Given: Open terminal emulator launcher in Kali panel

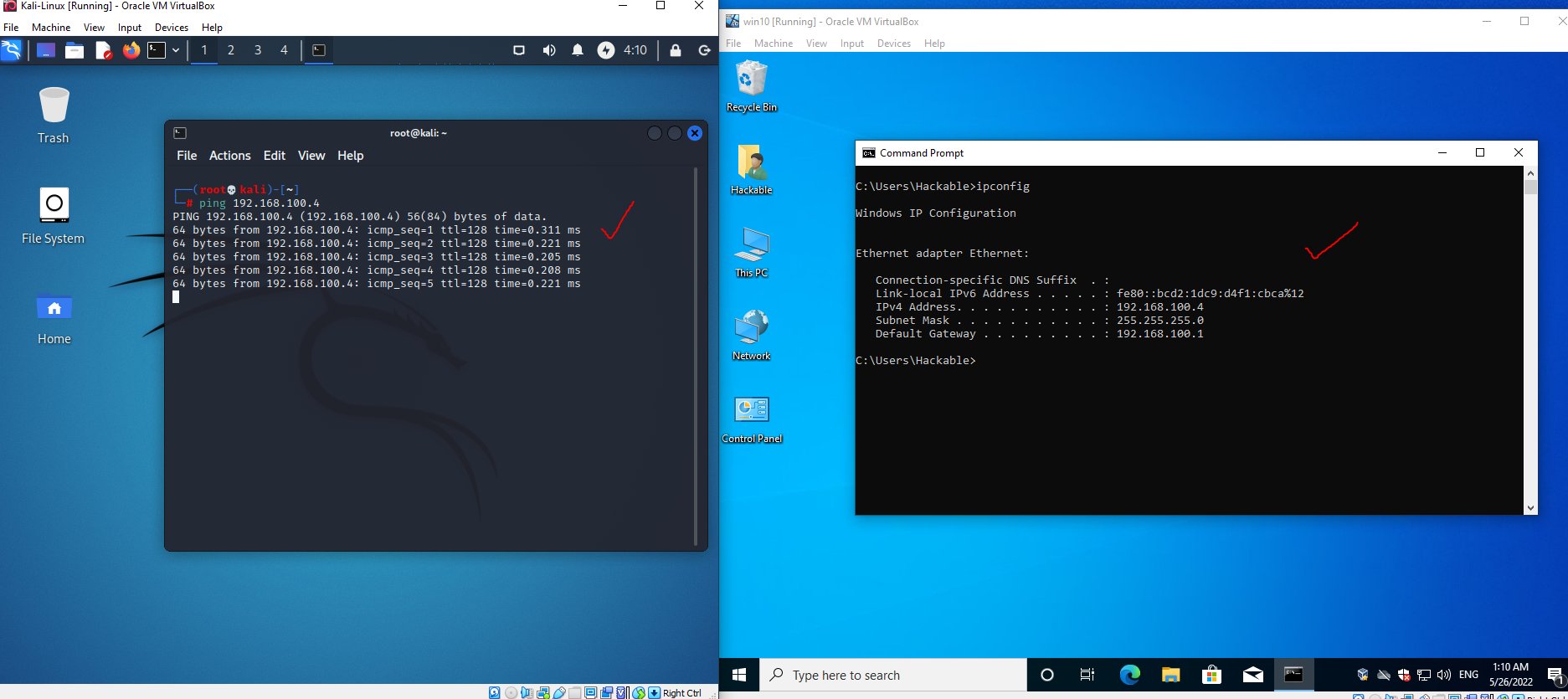Looking at the screenshot, I should [x=157, y=50].
